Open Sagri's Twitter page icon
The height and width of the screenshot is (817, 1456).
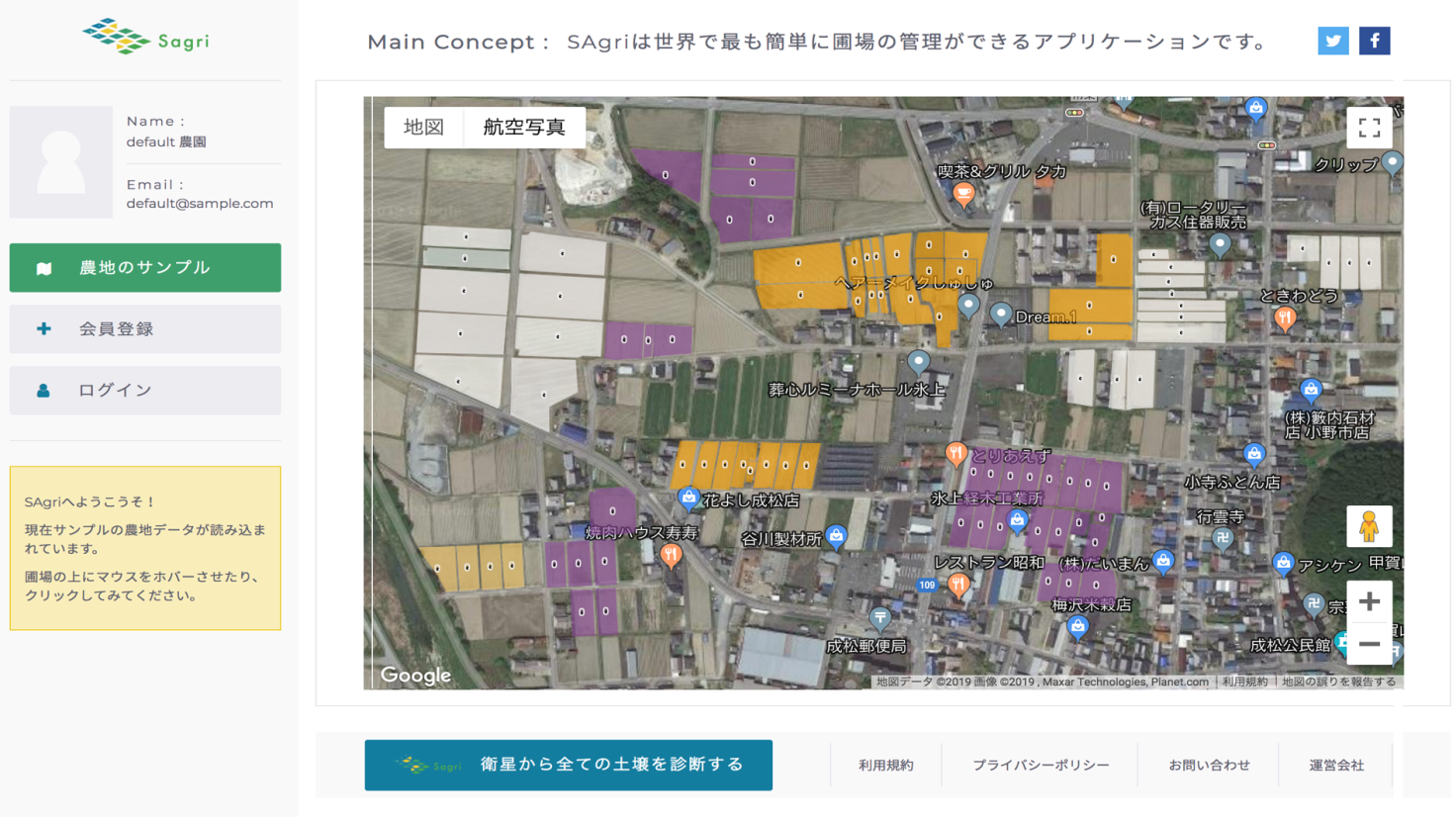[1332, 41]
